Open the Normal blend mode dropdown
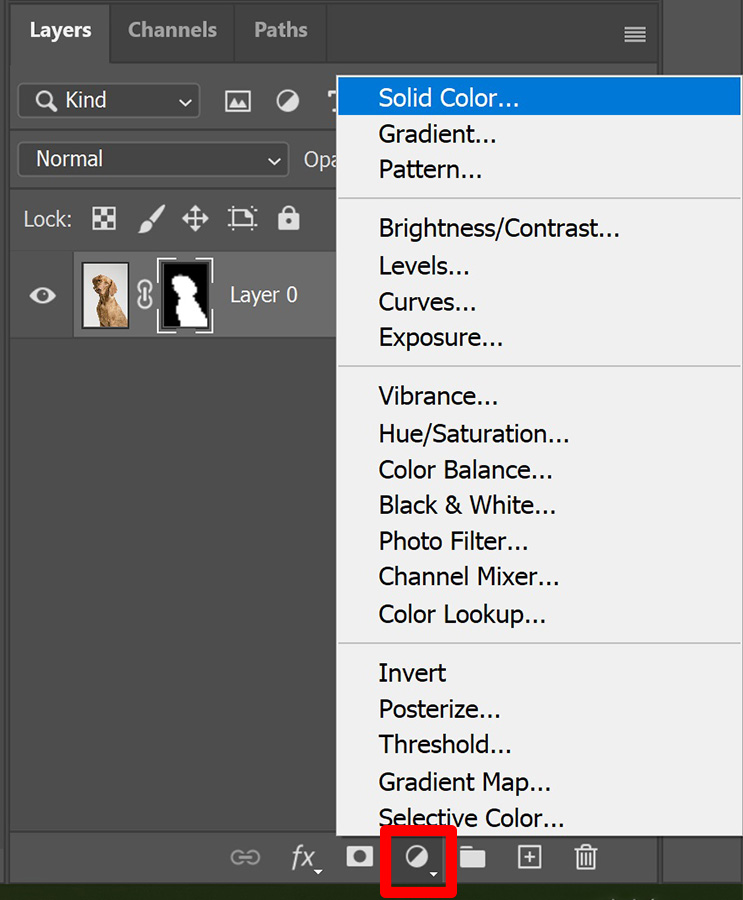 point(153,160)
